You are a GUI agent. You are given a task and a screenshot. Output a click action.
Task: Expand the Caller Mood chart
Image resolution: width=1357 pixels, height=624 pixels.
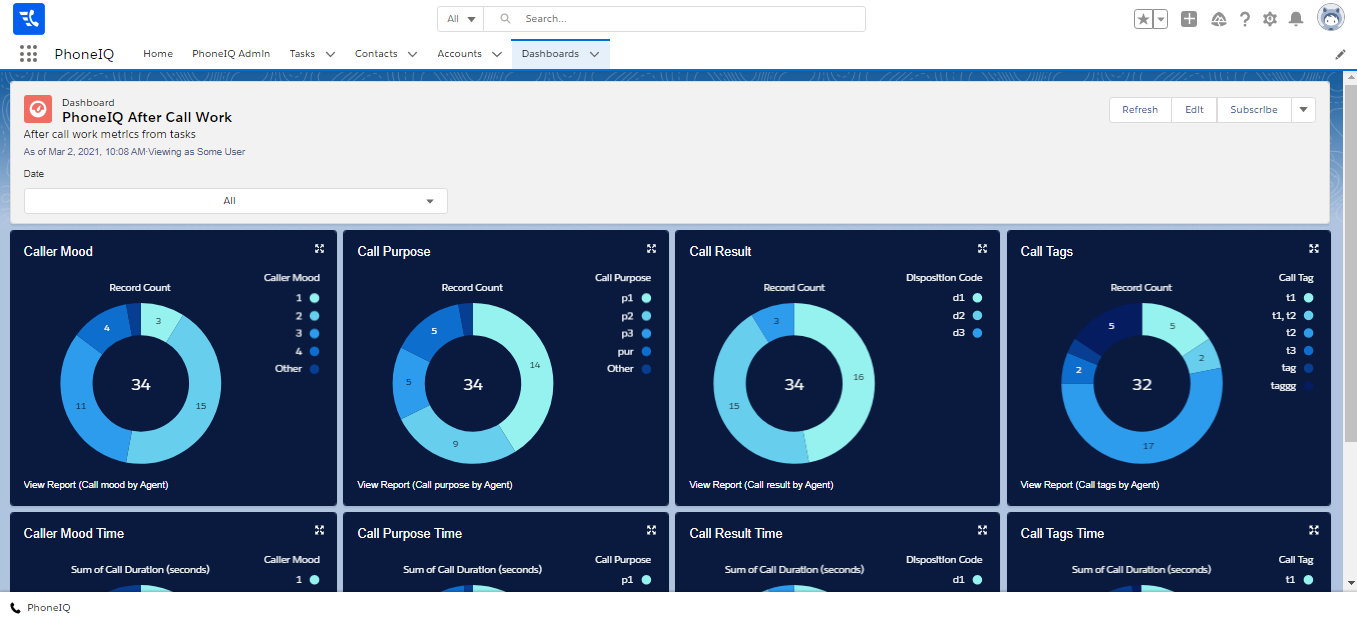[x=319, y=249]
